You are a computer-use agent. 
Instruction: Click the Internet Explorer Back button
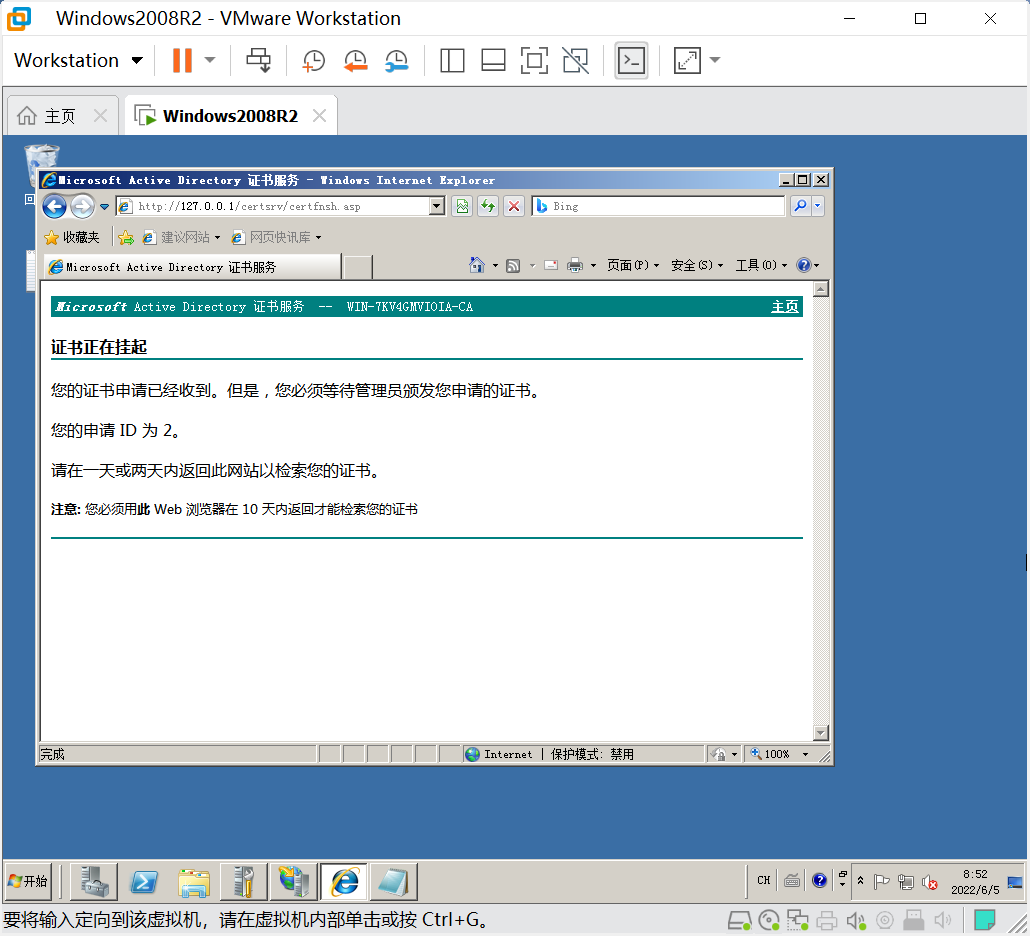click(x=54, y=206)
